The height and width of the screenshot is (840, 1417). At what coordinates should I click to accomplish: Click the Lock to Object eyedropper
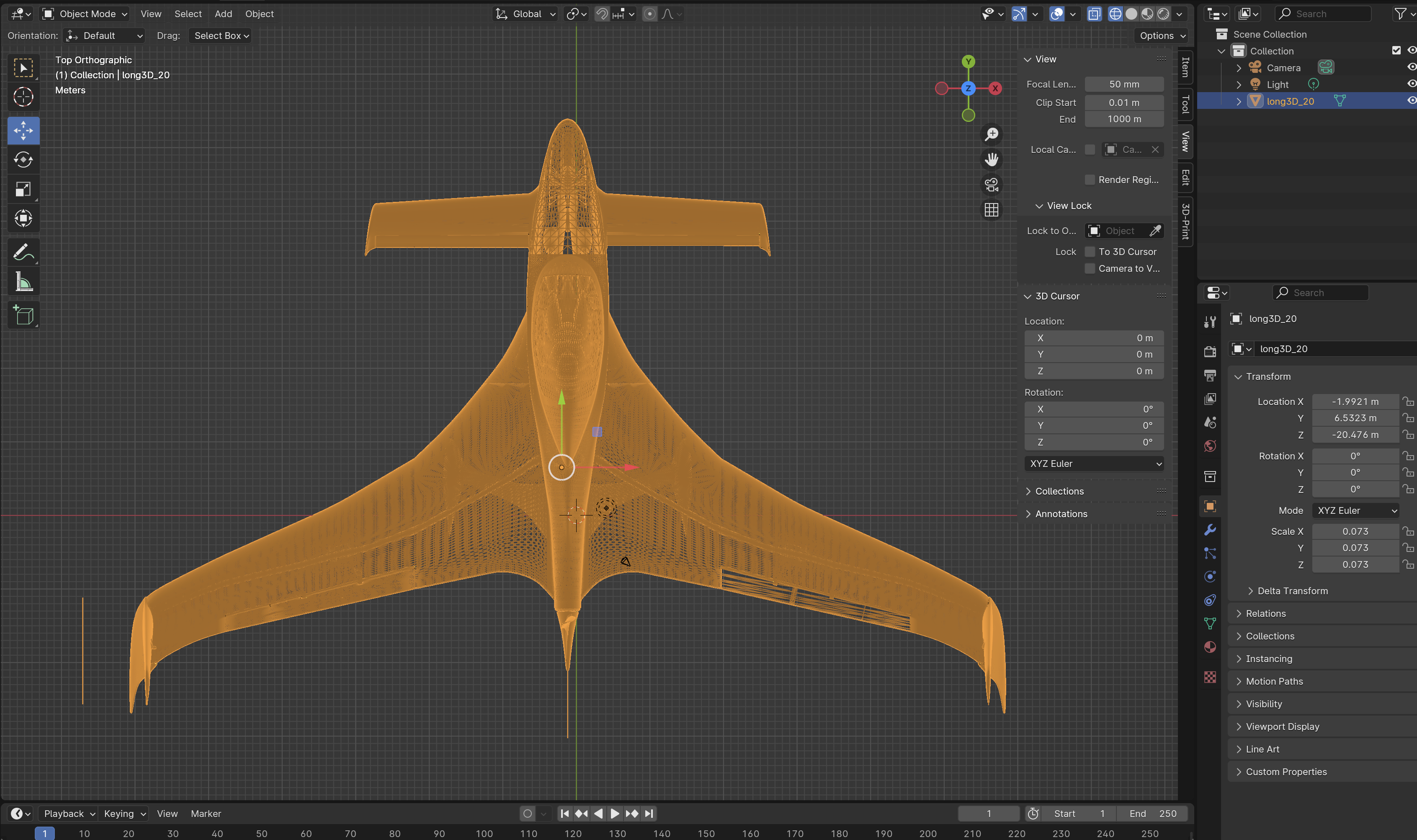[x=1155, y=231]
